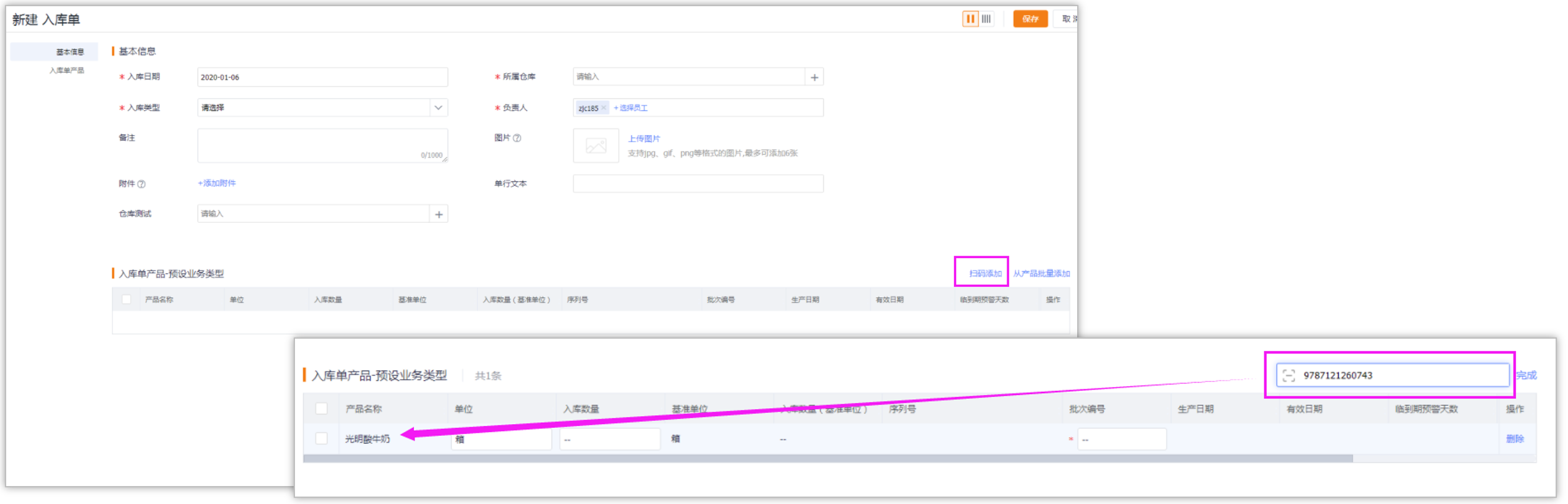Click image placeholder thumbnail to upload
The width and height of the screenshot is (1568, 504).
tap(596, 146)
